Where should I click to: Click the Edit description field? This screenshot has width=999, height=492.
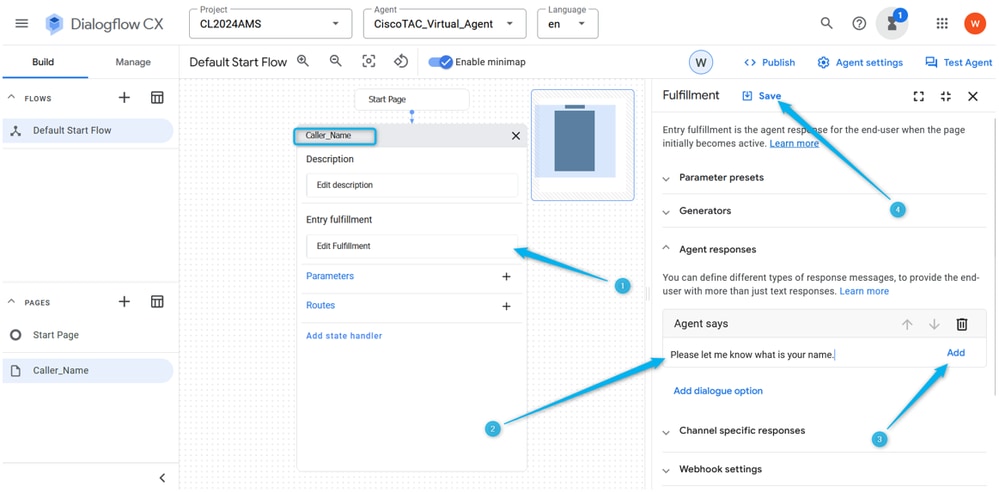412,185
